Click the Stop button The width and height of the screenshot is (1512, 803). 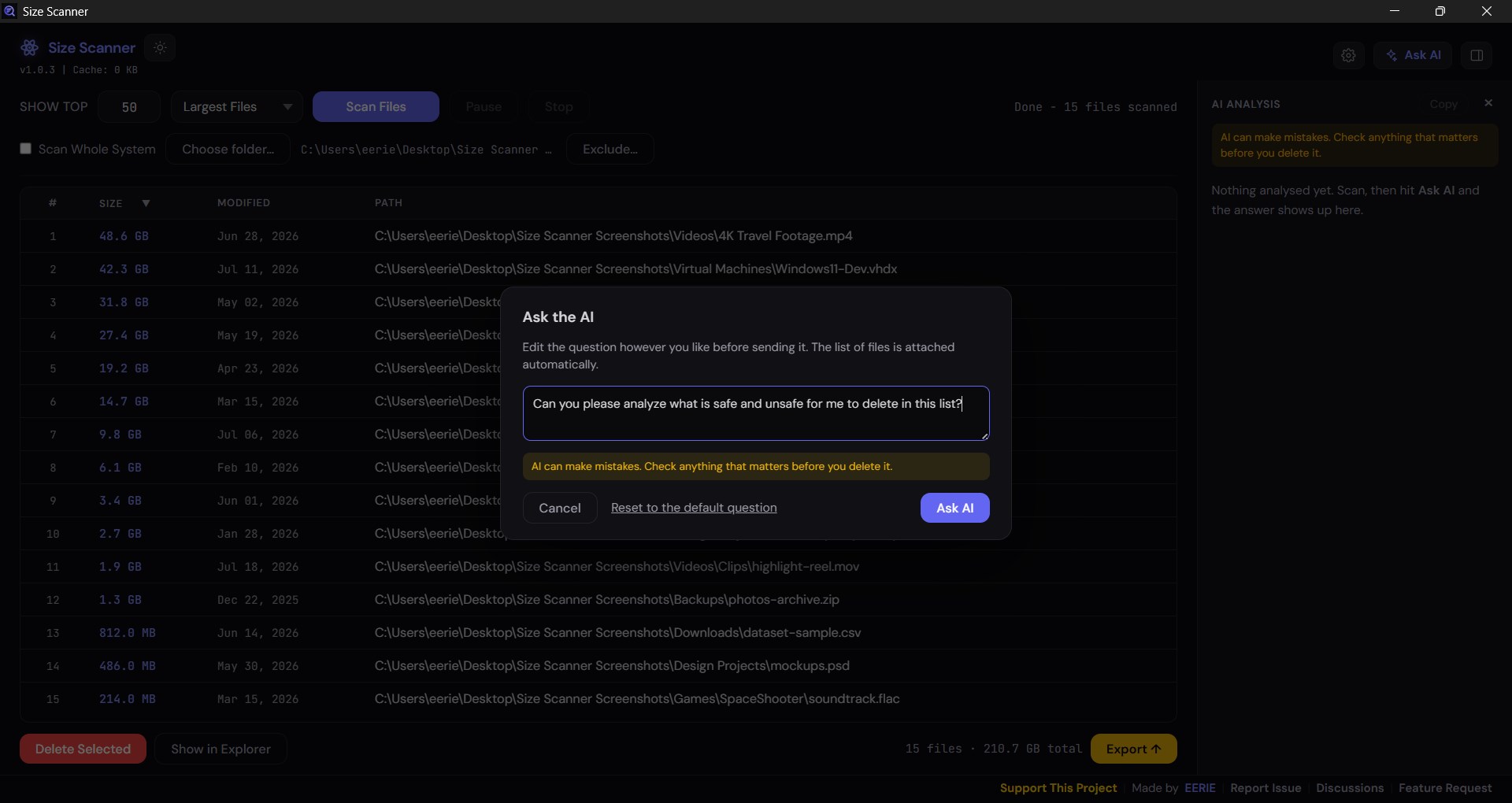(558, 107)
